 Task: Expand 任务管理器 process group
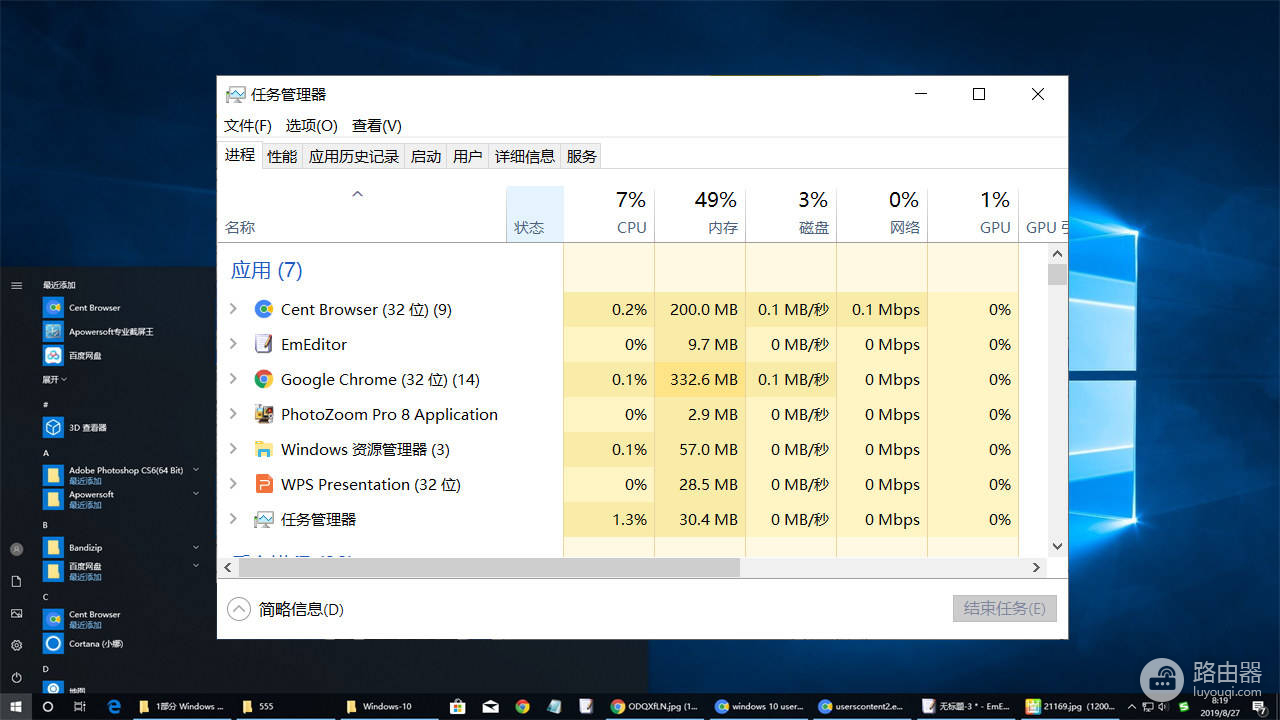(233, 519)
